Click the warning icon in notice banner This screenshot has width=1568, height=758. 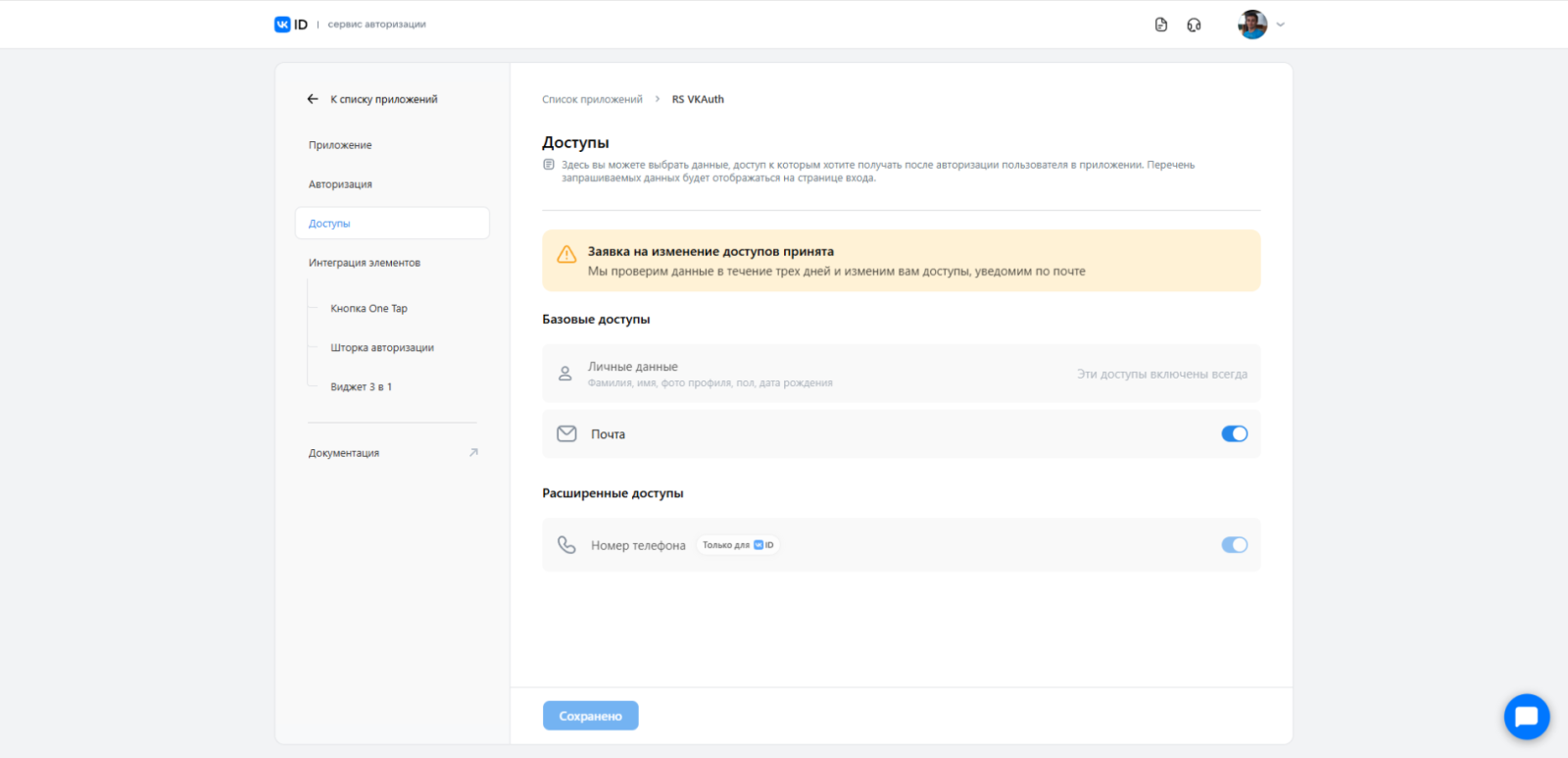(566, 255)
